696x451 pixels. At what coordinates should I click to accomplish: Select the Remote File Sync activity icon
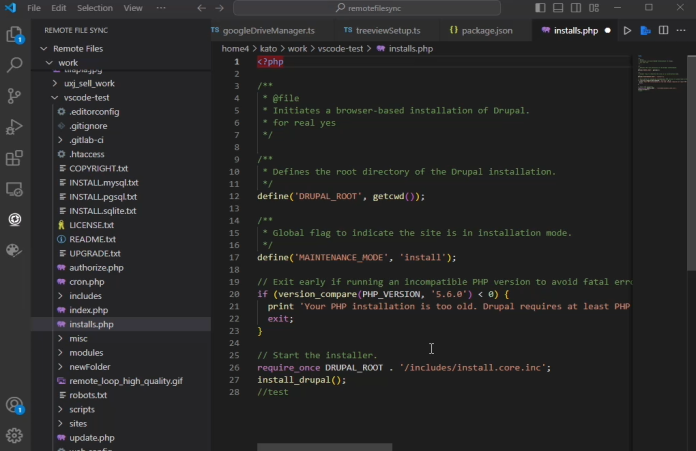click(14, 219)
